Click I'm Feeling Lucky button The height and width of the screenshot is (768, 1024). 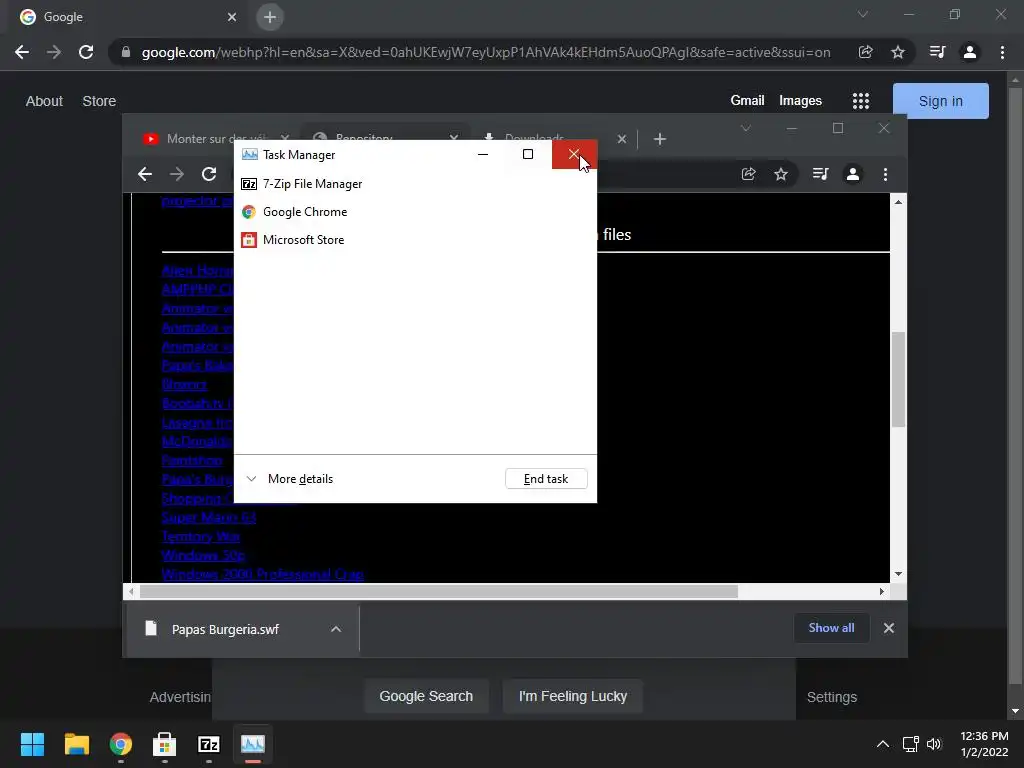pos(573,696)
